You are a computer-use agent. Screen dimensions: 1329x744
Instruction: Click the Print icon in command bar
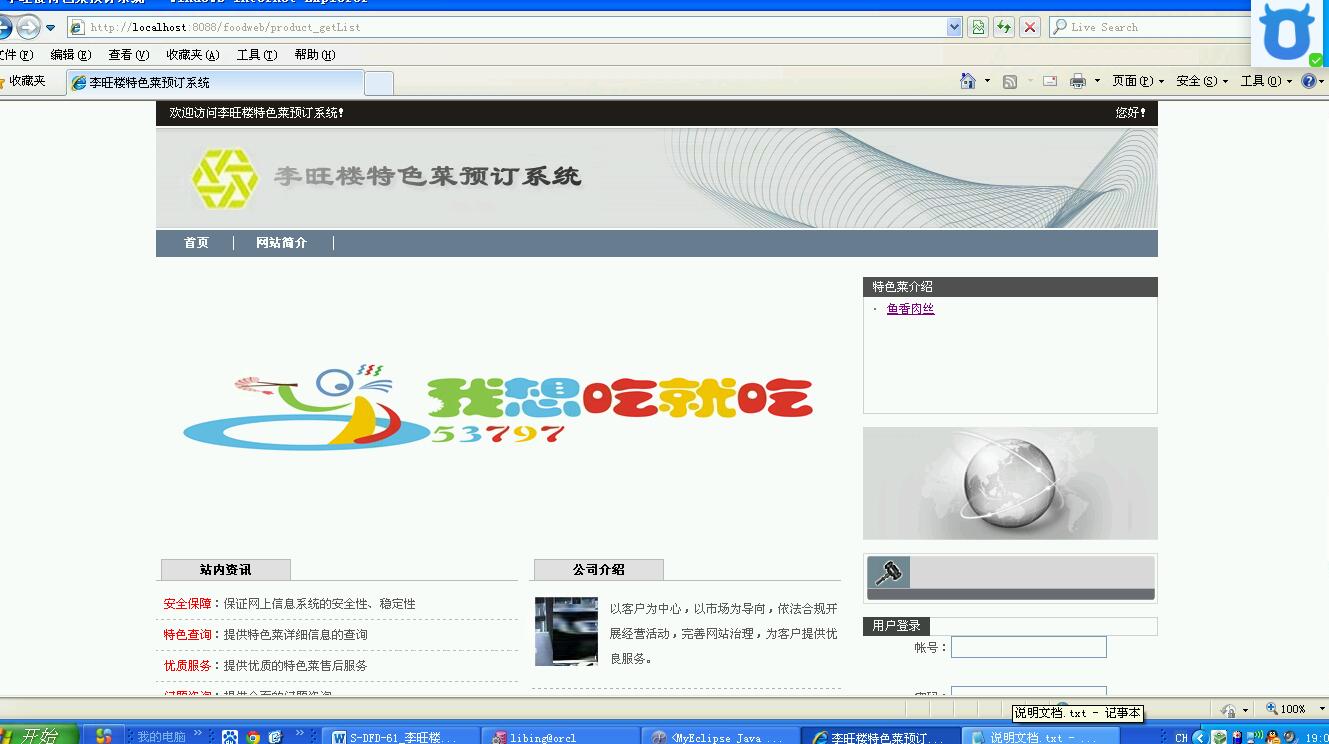[x=1078, y=81]
